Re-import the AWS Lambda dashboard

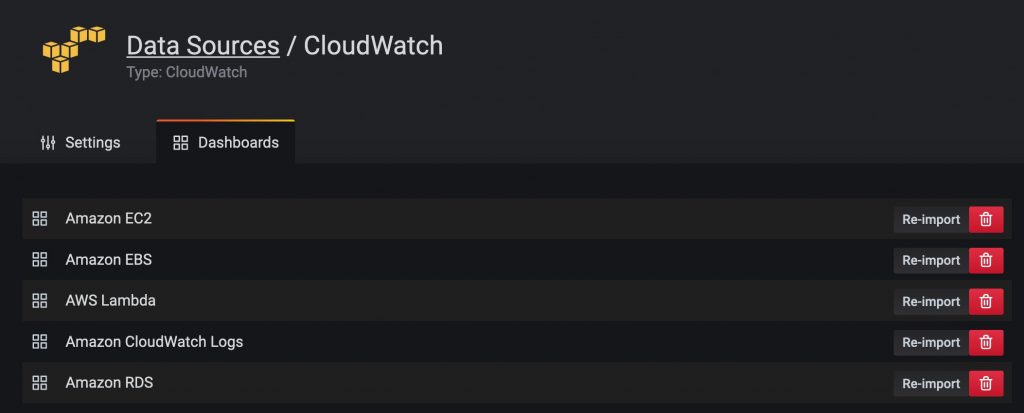tap(931, 302)
